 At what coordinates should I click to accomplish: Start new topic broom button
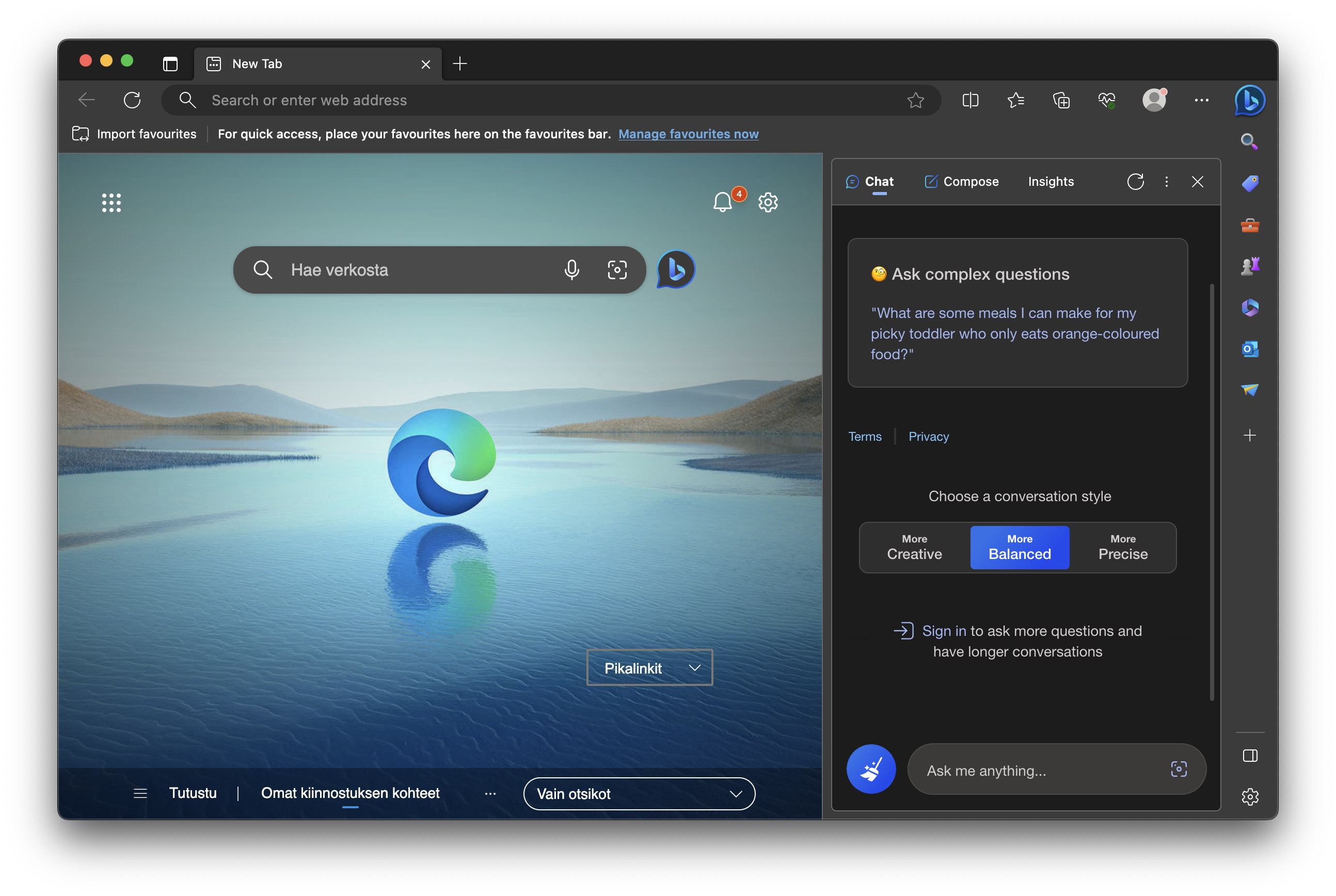tap(871, 769)
